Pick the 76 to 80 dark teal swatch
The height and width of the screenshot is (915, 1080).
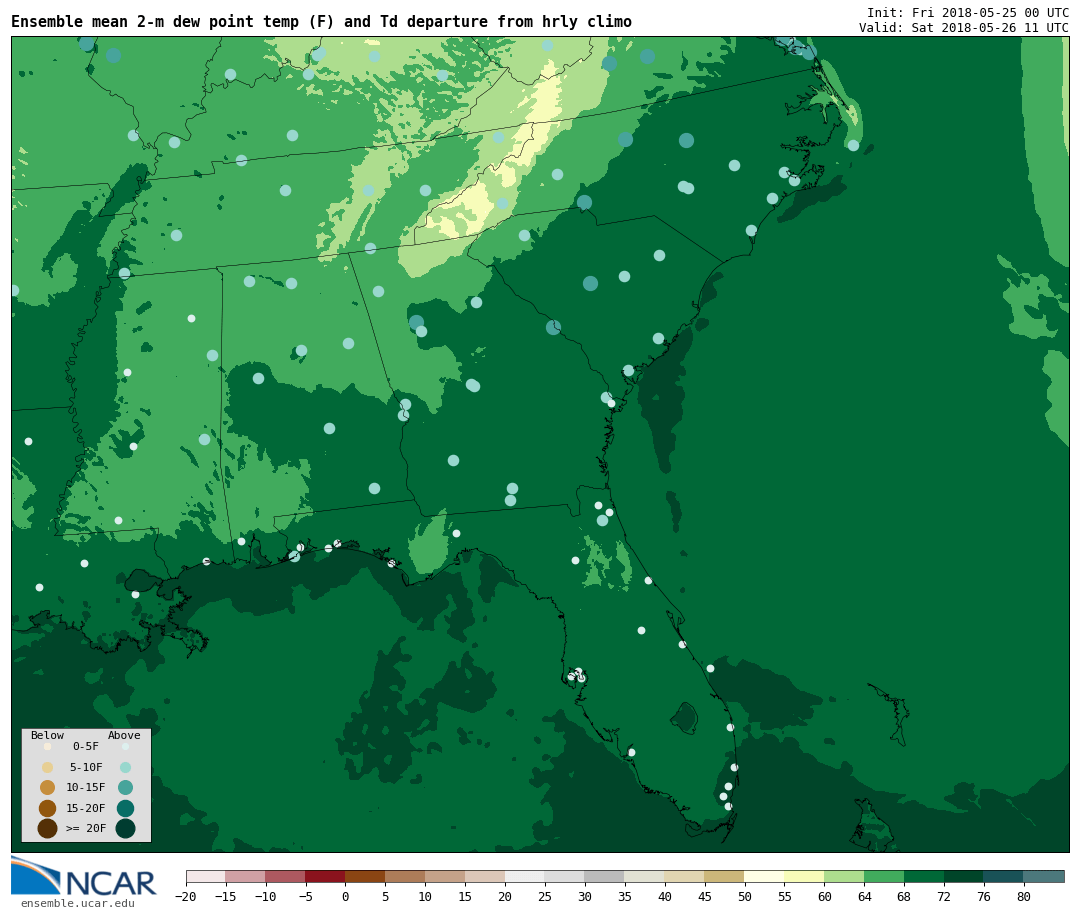pyautogui.click(x=1004, y=876)
